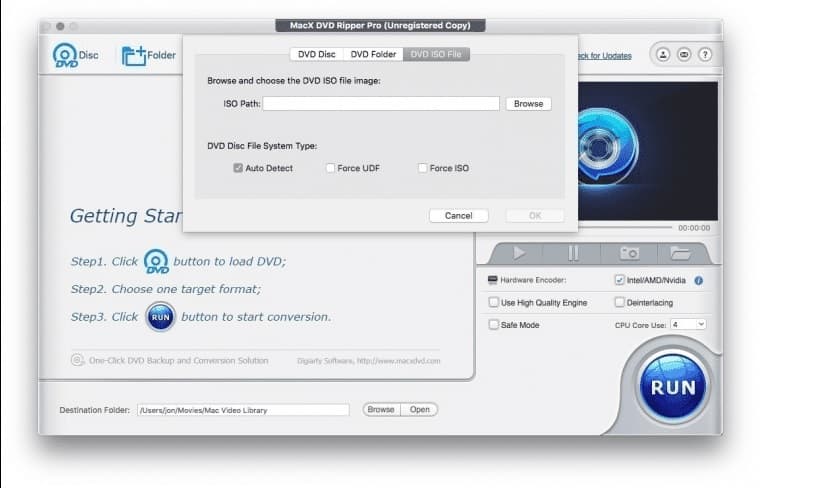Image resolution: width=815 pixels, height=490 pixels.
Task: Switch to the DVD Disc tab
Action: pyautogui.click(x=317, y=54)
